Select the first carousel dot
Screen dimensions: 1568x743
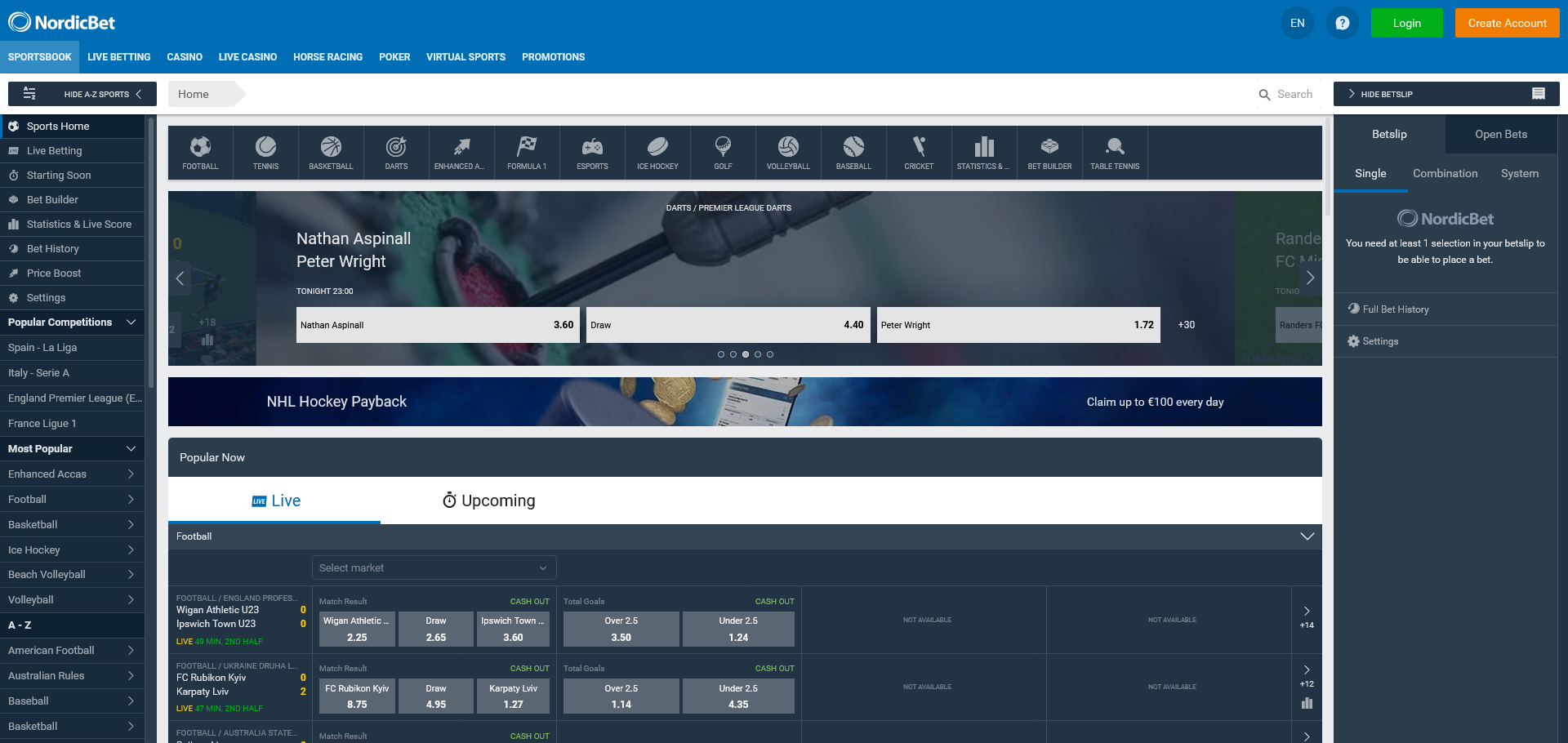coord(721,354)
